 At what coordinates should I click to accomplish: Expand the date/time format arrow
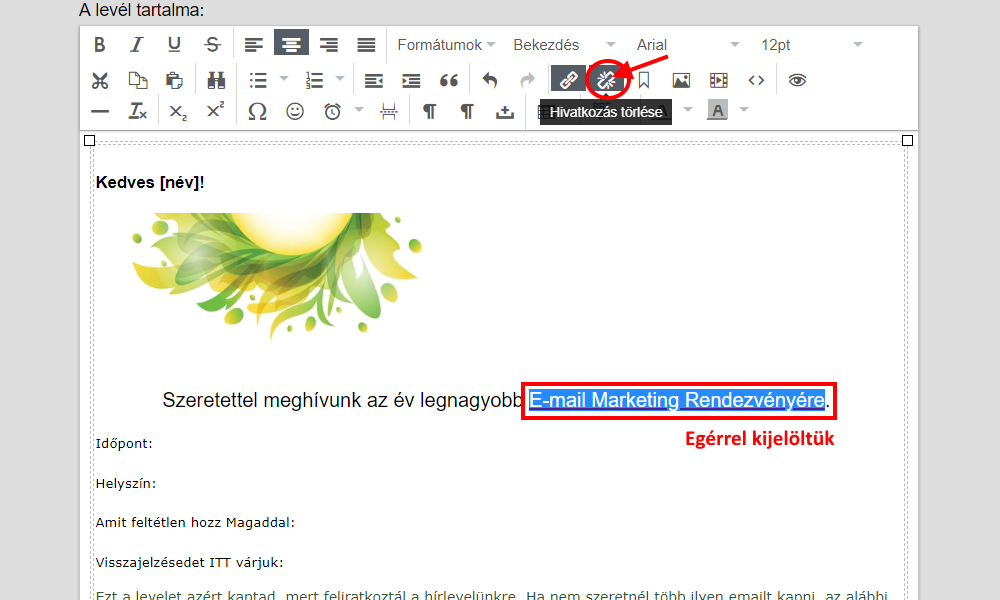(359, 110)
